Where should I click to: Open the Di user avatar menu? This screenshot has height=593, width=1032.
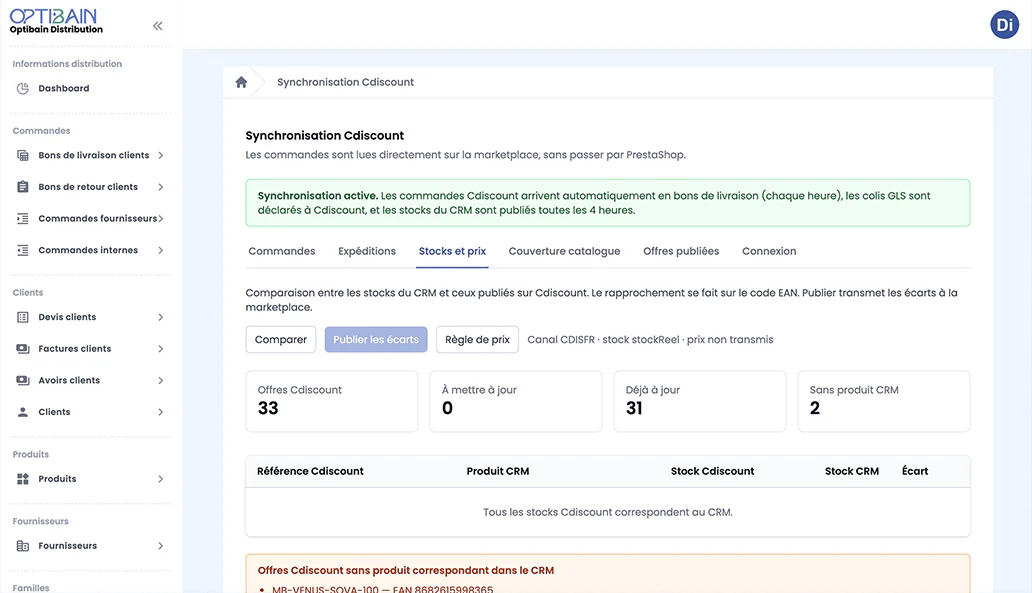tap(1004, 25)
